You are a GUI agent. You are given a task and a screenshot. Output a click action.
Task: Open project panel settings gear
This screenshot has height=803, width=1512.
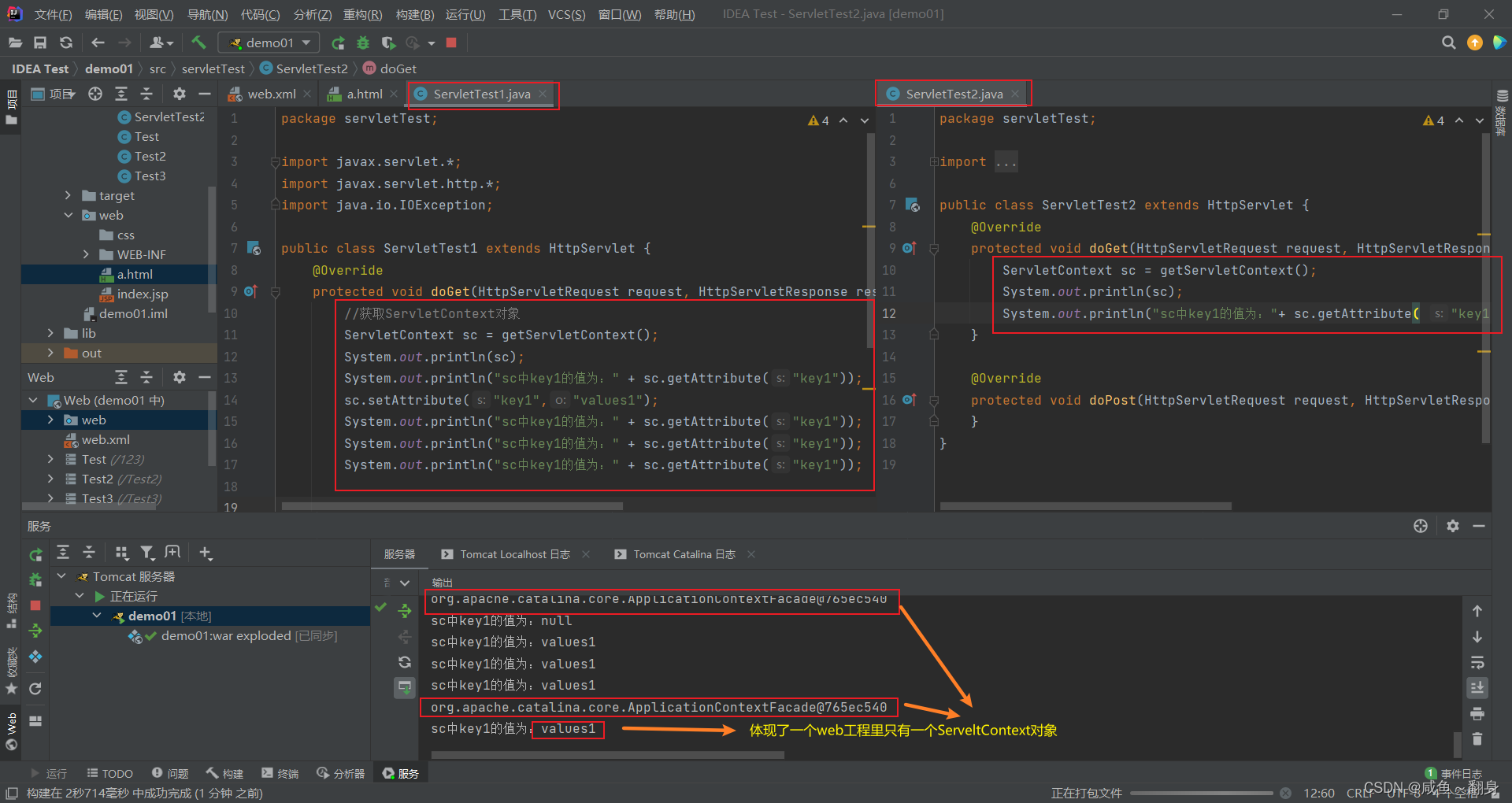point(180,94)
